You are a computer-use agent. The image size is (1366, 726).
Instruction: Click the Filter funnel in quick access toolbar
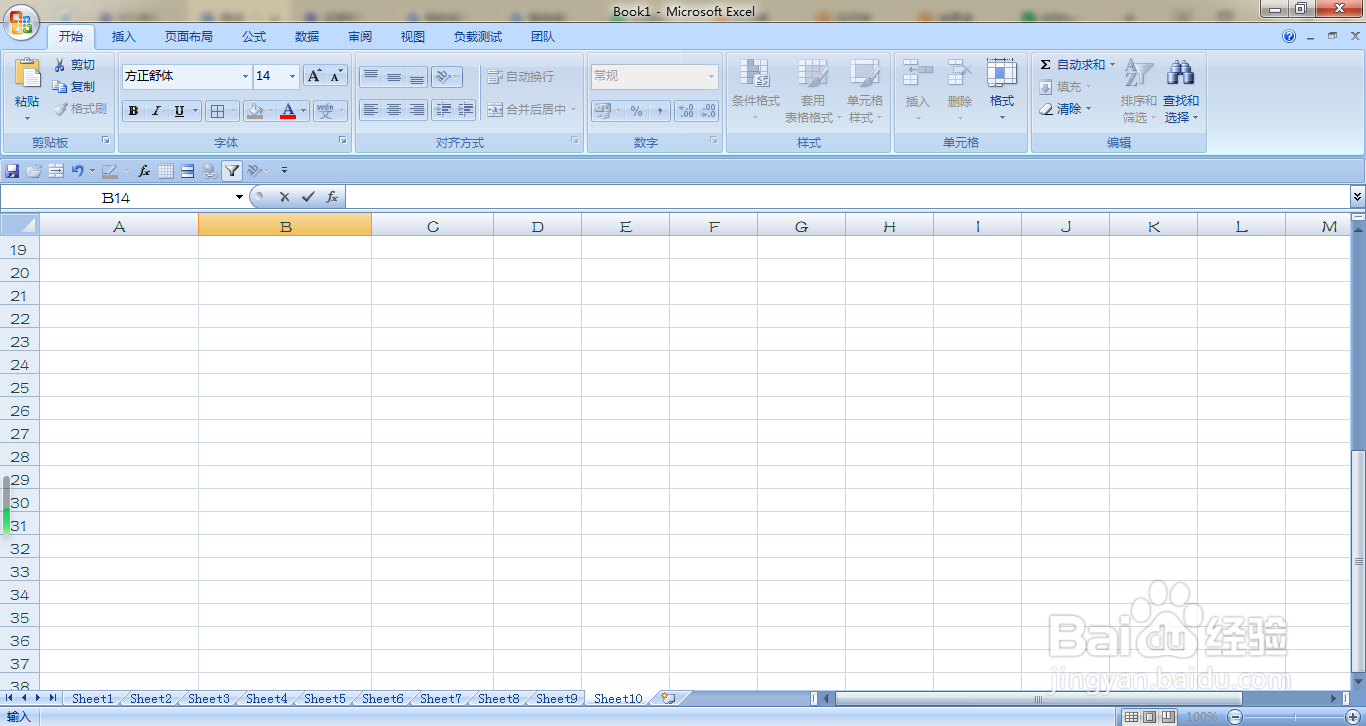point(232,171)
